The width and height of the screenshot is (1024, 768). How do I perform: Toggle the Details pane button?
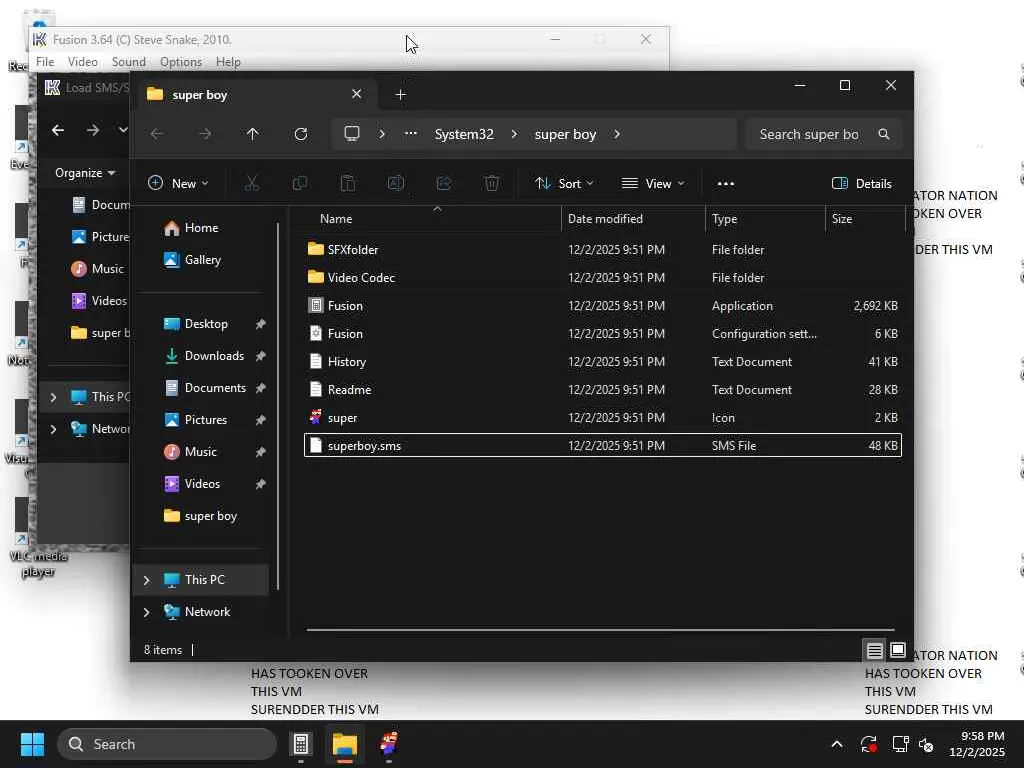[x=862, y=184]
